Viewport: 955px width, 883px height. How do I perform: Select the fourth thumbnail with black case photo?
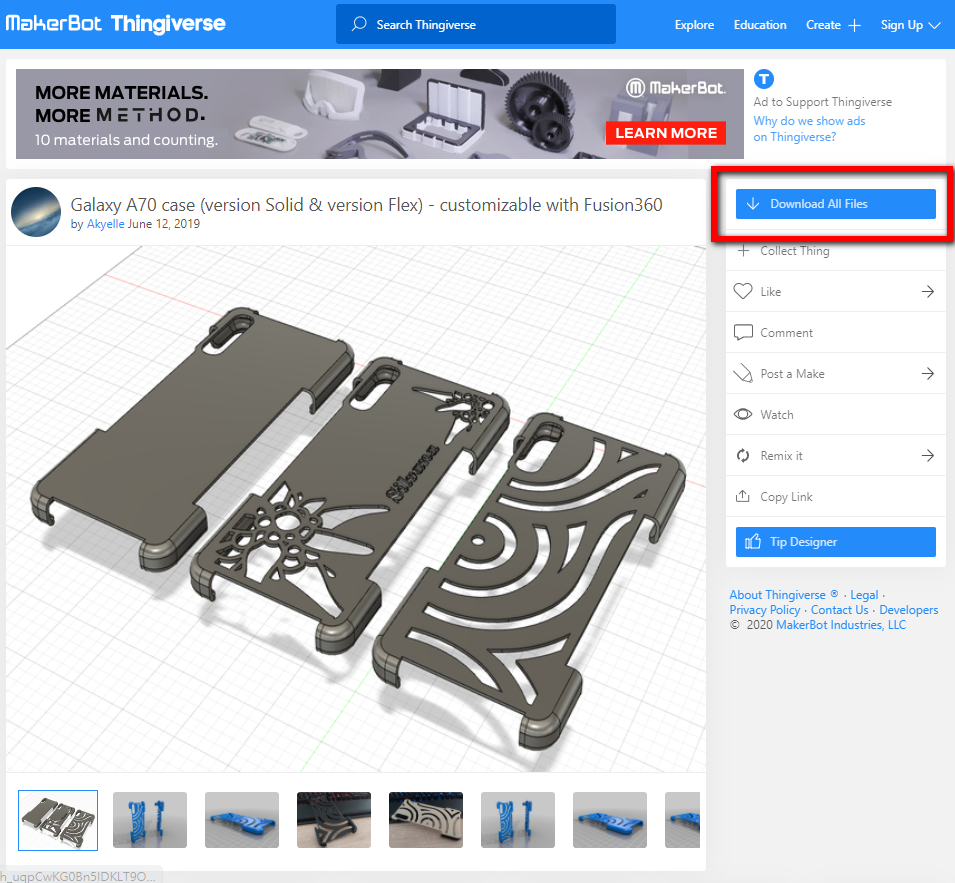pyautogui.click(x=334, y=820)
